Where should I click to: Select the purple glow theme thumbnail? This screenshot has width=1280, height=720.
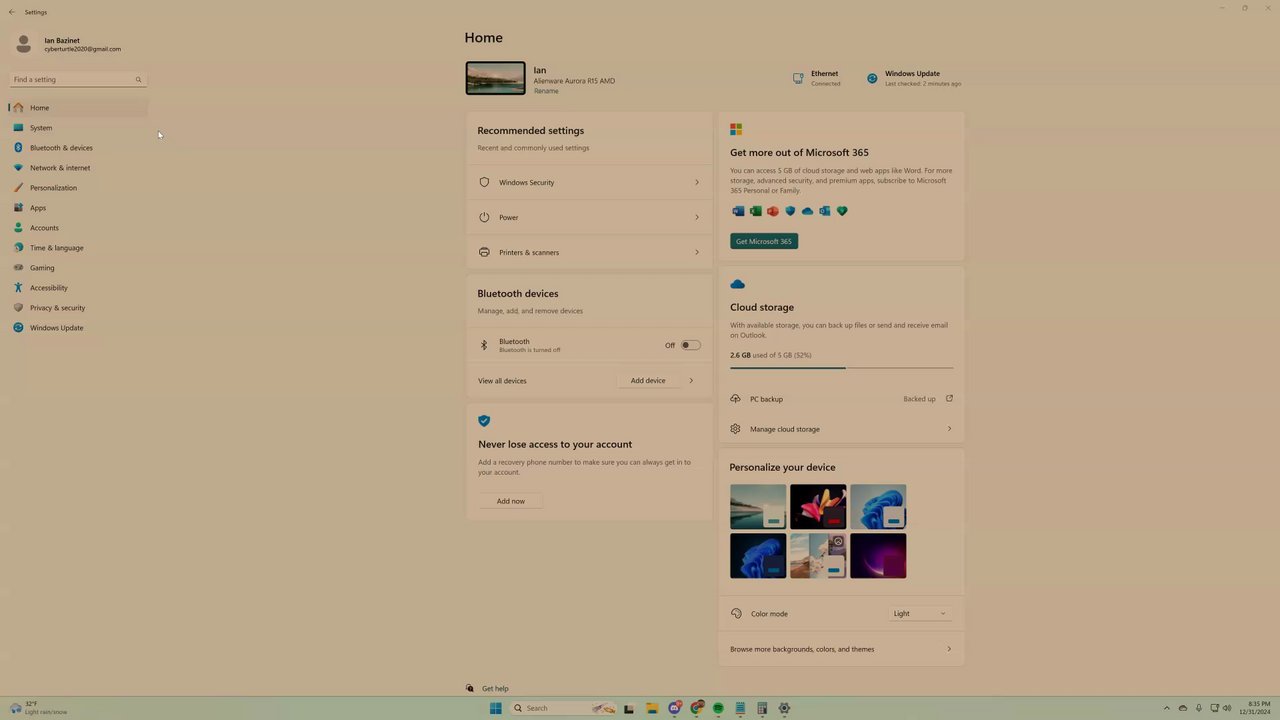click(x=878, y=556)
